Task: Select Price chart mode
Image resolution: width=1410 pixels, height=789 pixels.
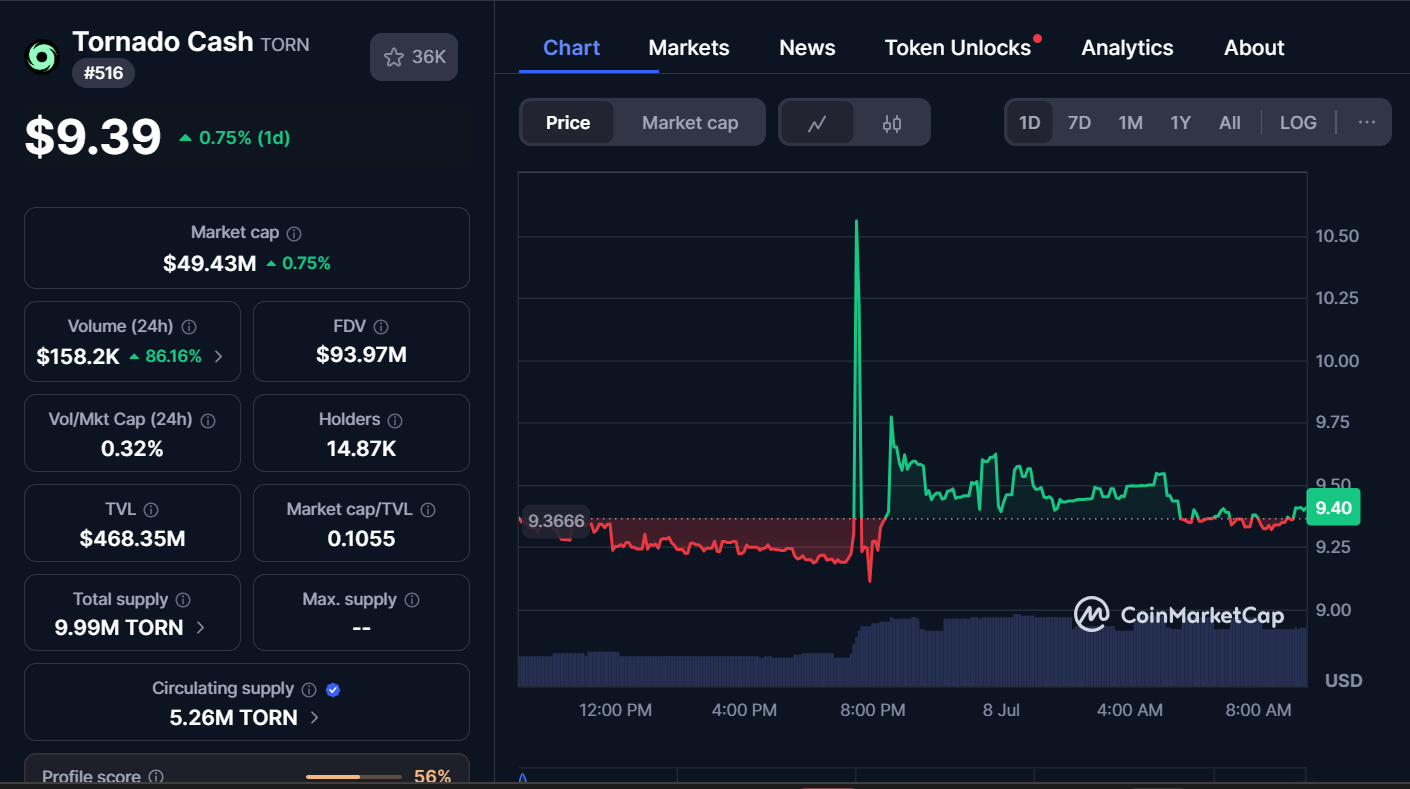Action: pyautogui.click(x=568, y=123)
